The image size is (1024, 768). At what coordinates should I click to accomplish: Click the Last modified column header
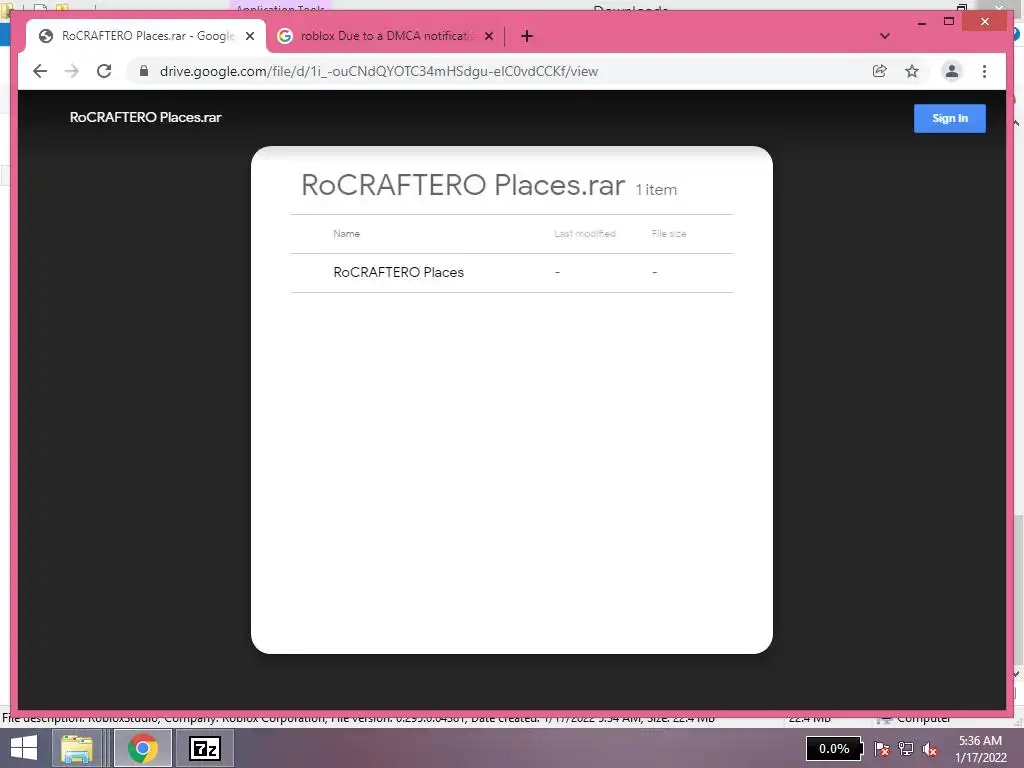pos(584,234)
